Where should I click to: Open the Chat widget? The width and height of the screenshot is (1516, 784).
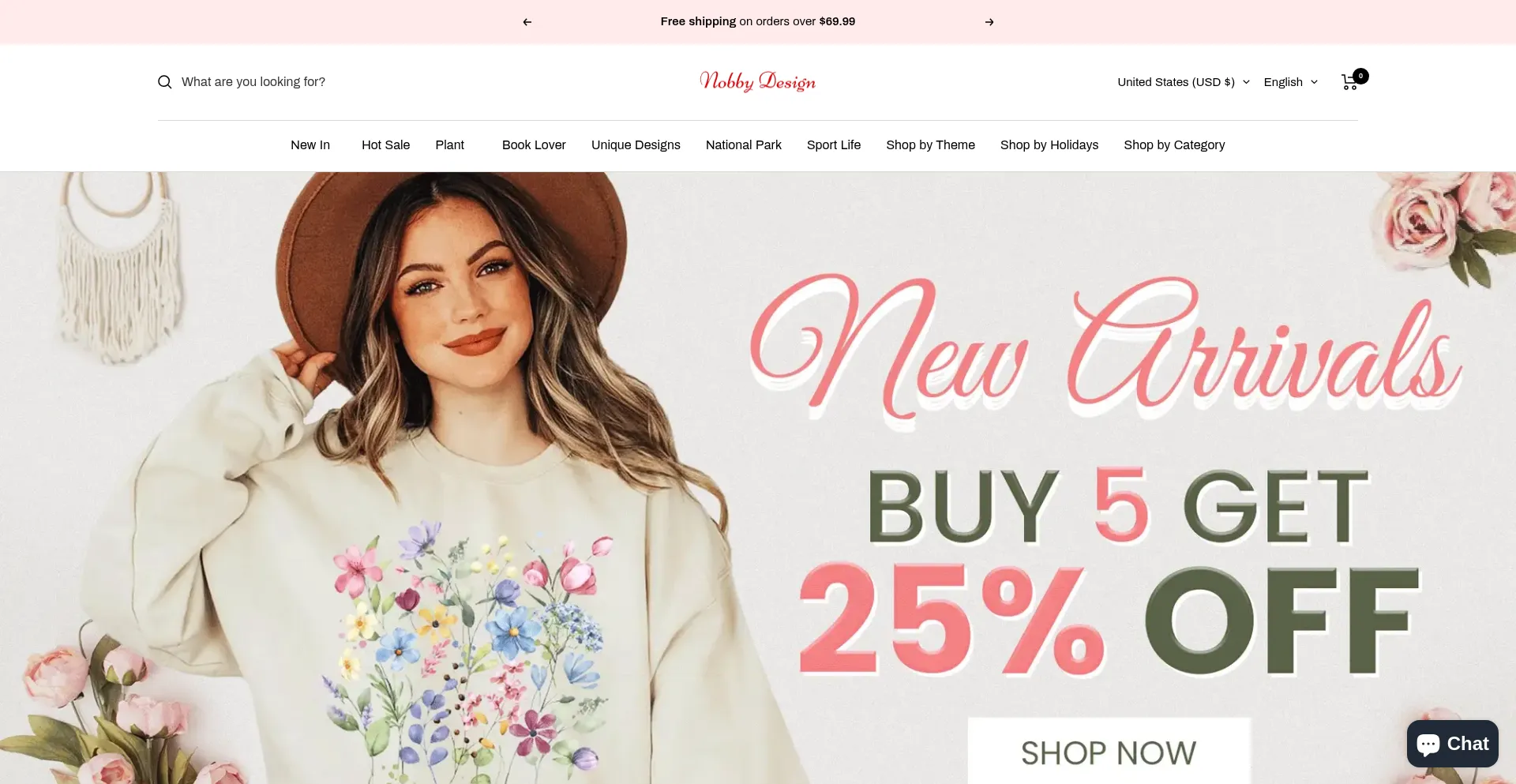tap(1452, 744)
